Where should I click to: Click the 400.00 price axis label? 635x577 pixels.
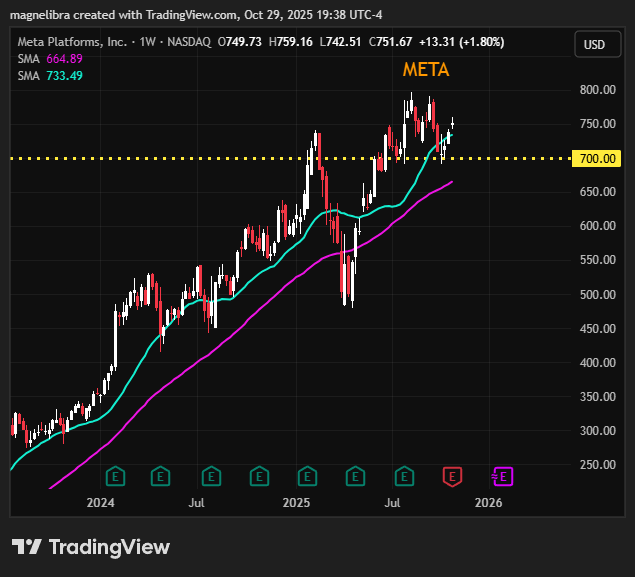point(597,362)
